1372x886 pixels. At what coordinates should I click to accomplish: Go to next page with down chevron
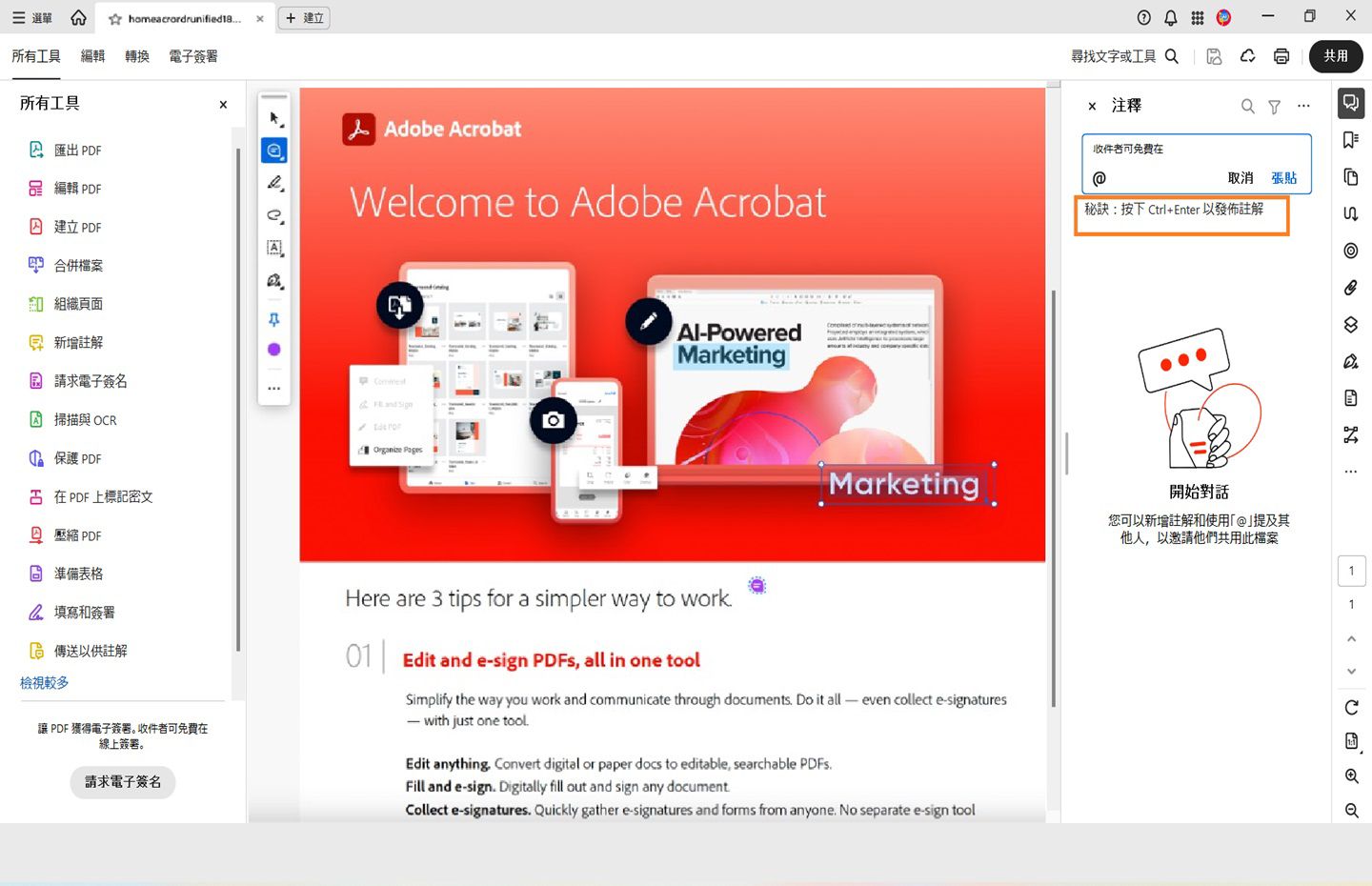coord(1351,672)
